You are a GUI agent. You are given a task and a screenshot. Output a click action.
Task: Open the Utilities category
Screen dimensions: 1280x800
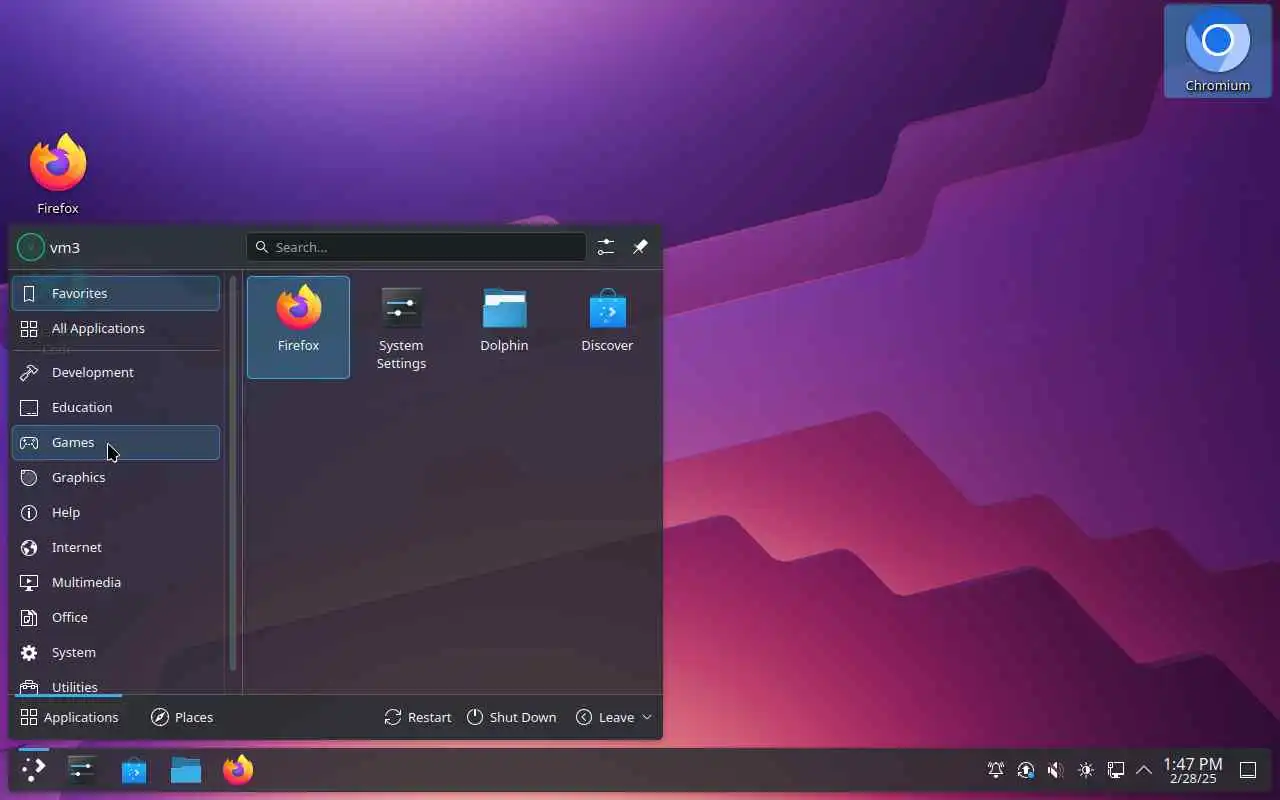point(116,684)
